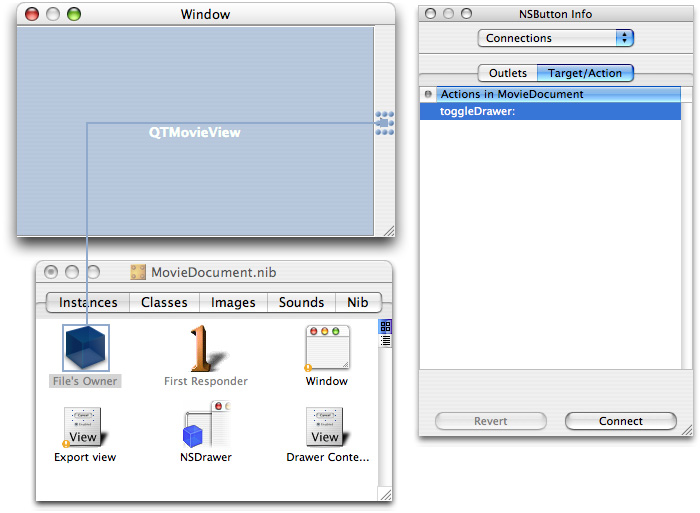Click the Actions in MovieDocument column header
700x513 pixels.
click(x=558, y=94)
